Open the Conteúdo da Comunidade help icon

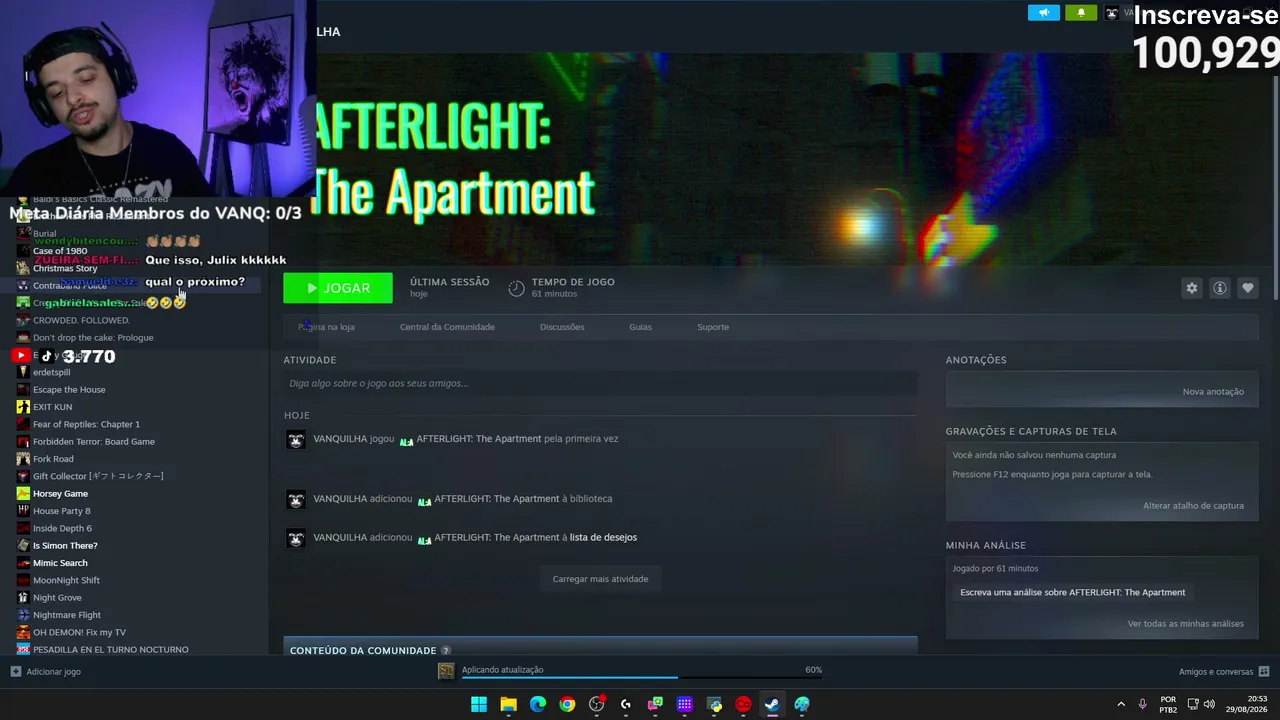(446, 651)
